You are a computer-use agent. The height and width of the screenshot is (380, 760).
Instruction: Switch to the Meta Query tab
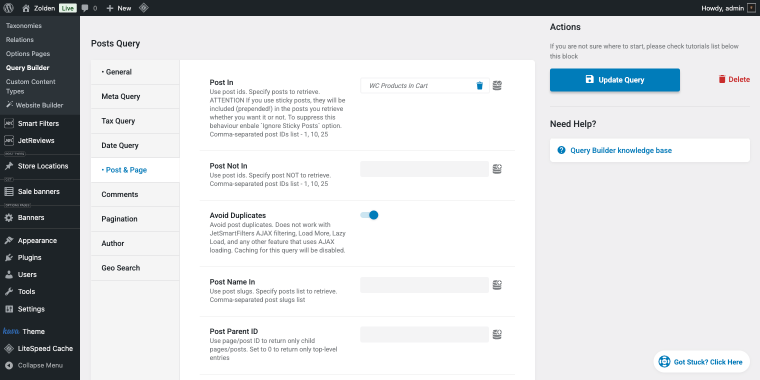[135, 96]
